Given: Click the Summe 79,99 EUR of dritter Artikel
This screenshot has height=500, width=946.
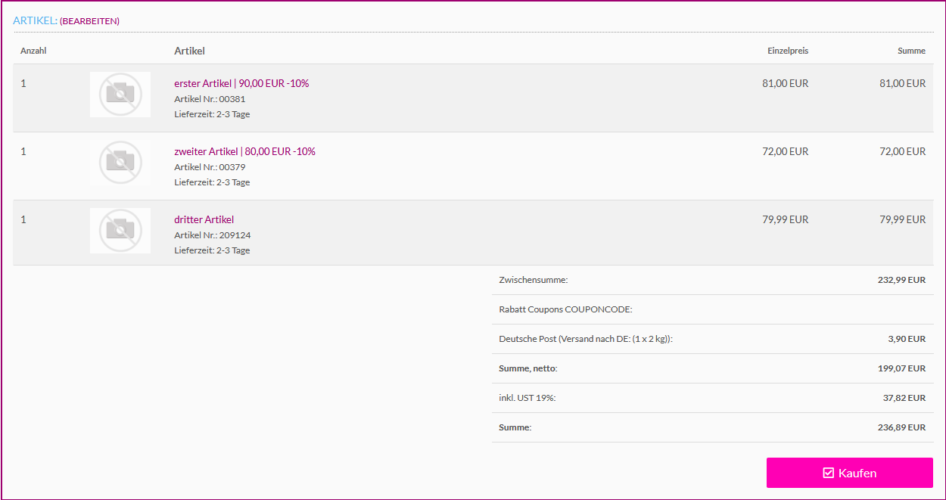Looking at the screenshot, I should click(x=903, y=220).
